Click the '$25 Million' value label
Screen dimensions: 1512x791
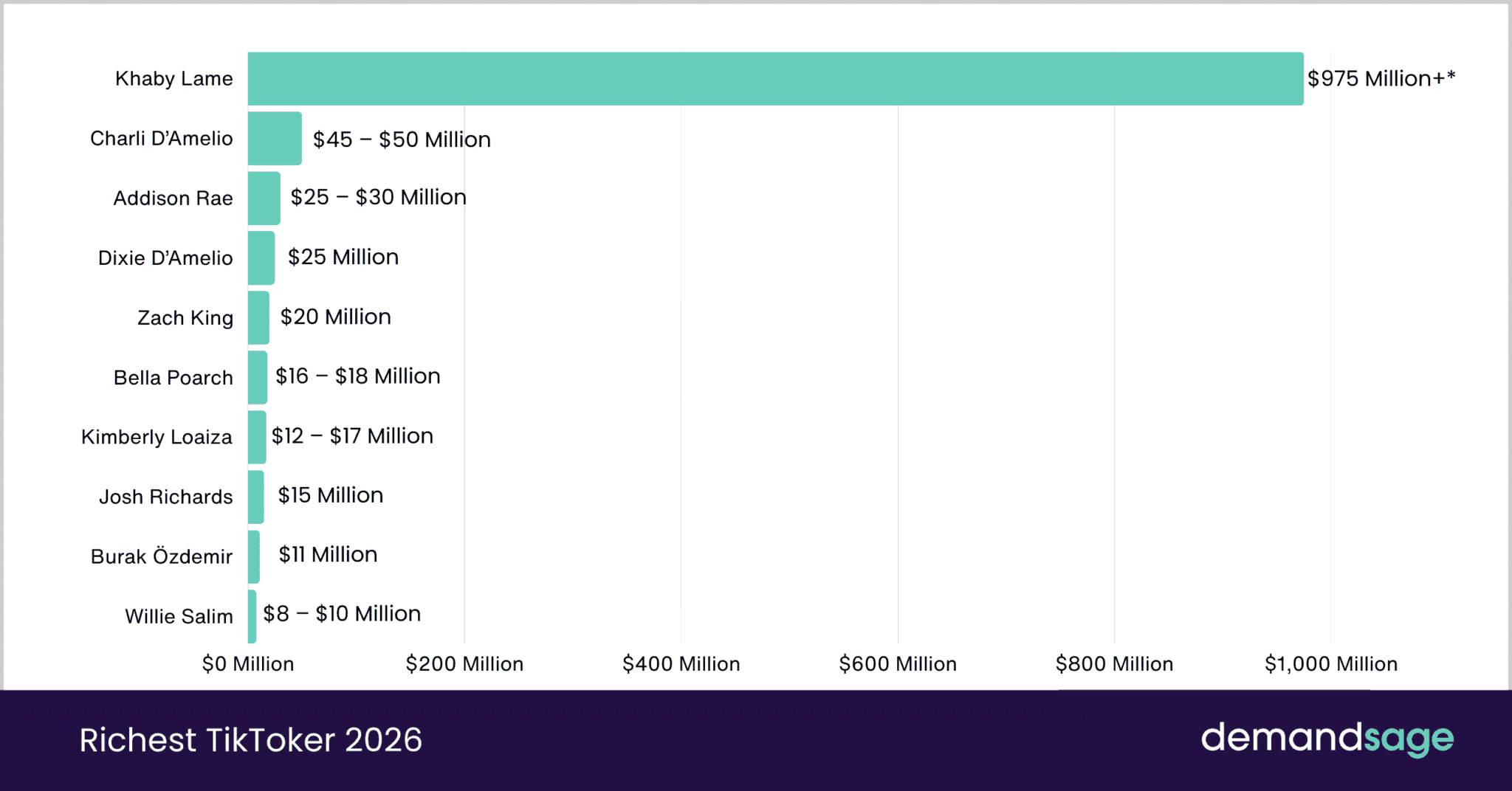point(343,257)
